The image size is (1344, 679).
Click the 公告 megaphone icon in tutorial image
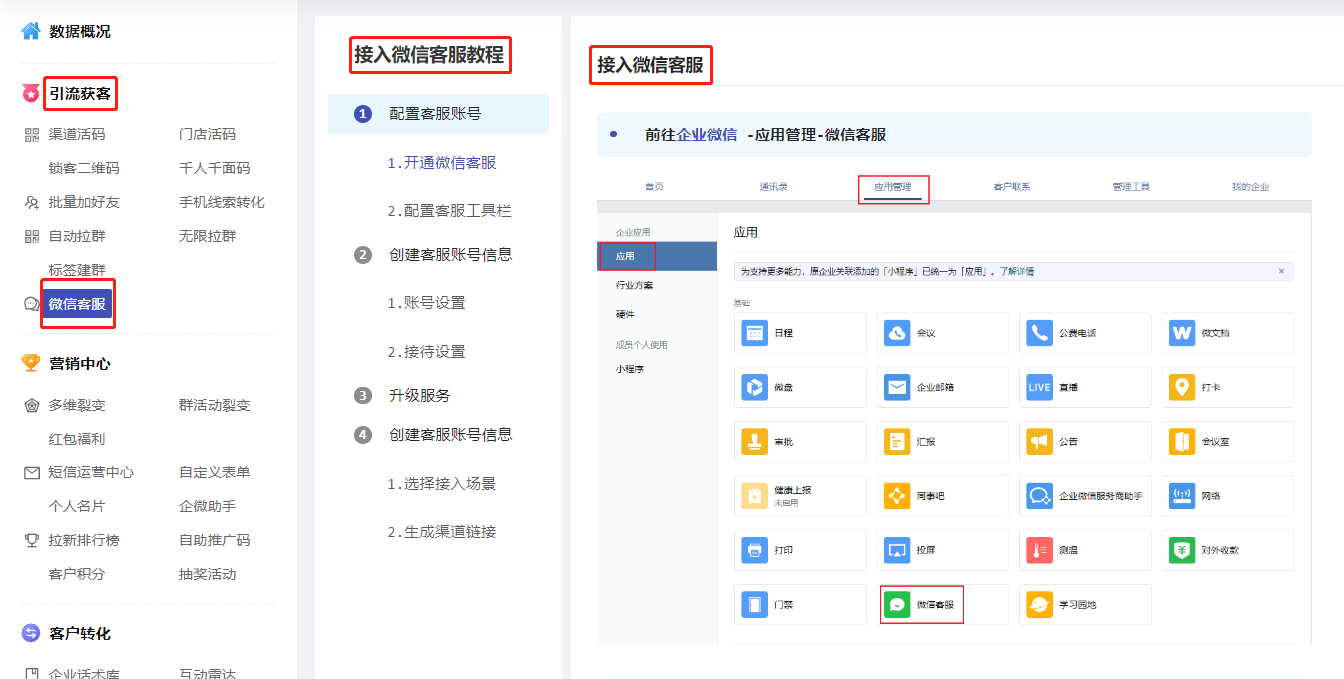(x=1040, y=441)
